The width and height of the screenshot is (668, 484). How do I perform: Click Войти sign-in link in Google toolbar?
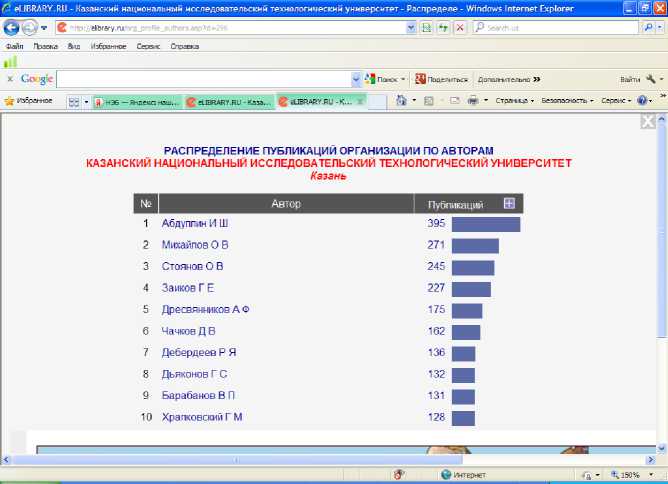click(x=630, y=79)
